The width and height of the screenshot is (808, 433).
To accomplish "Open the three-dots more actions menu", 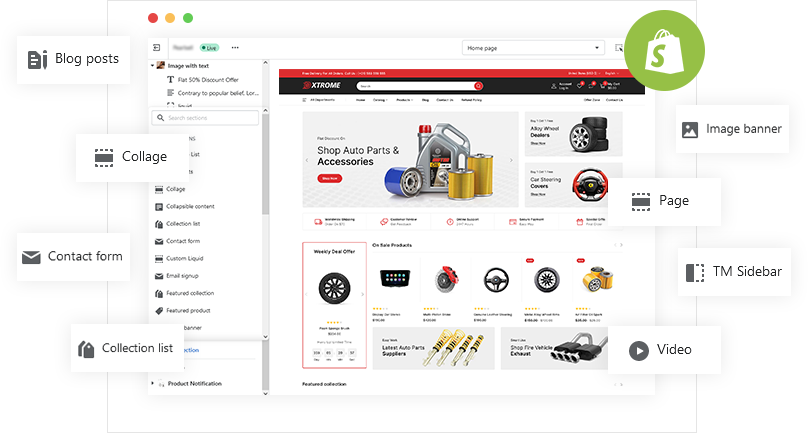I will [x=235, y=47].
